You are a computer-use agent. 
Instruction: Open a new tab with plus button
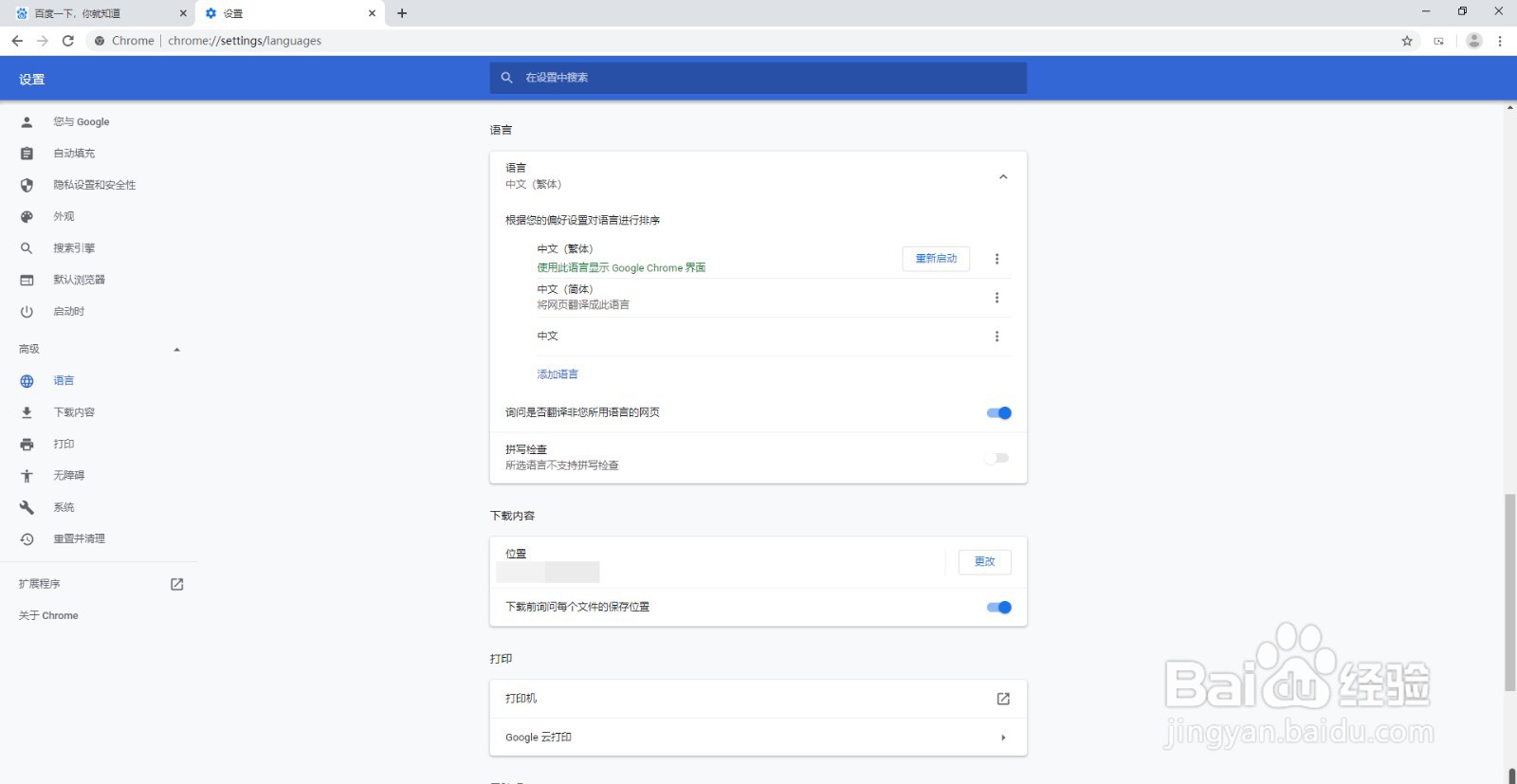[402, 13]
